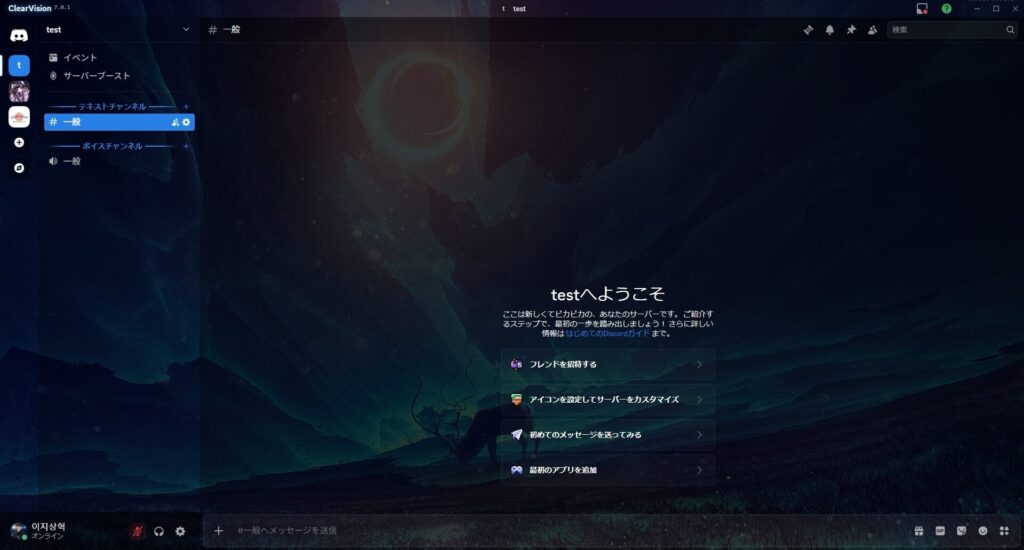This screenshot has height=550, width=1024.
Task: Toggle the headphones deafen button
Action: tap(159, 531)
